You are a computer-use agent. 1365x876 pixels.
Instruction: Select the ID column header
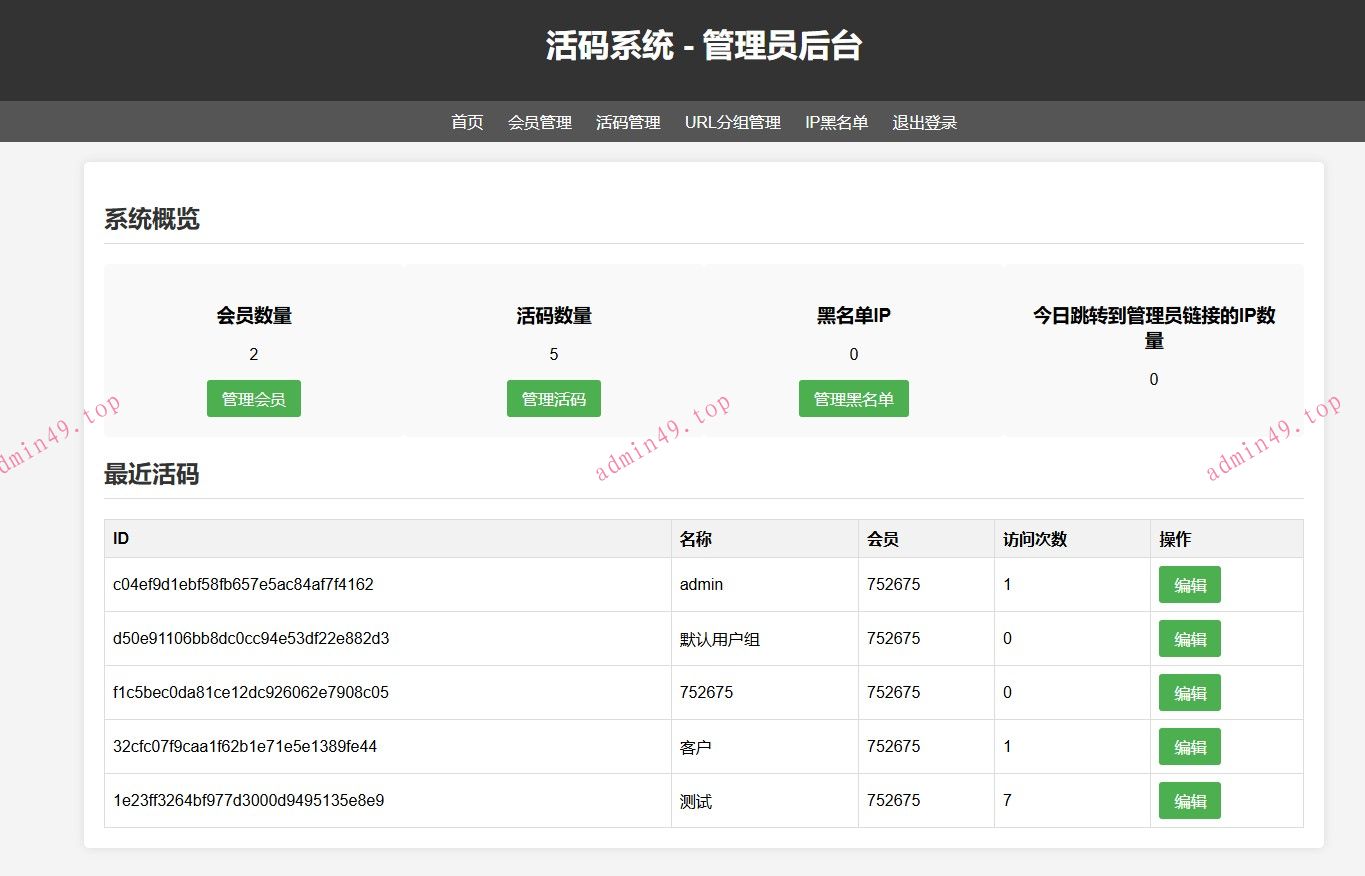point(120,538)
